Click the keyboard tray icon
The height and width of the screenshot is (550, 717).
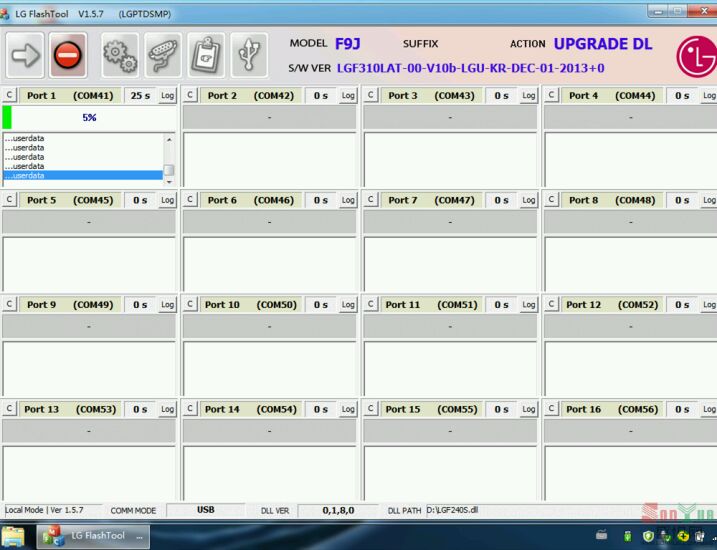(x=602, y=534)
